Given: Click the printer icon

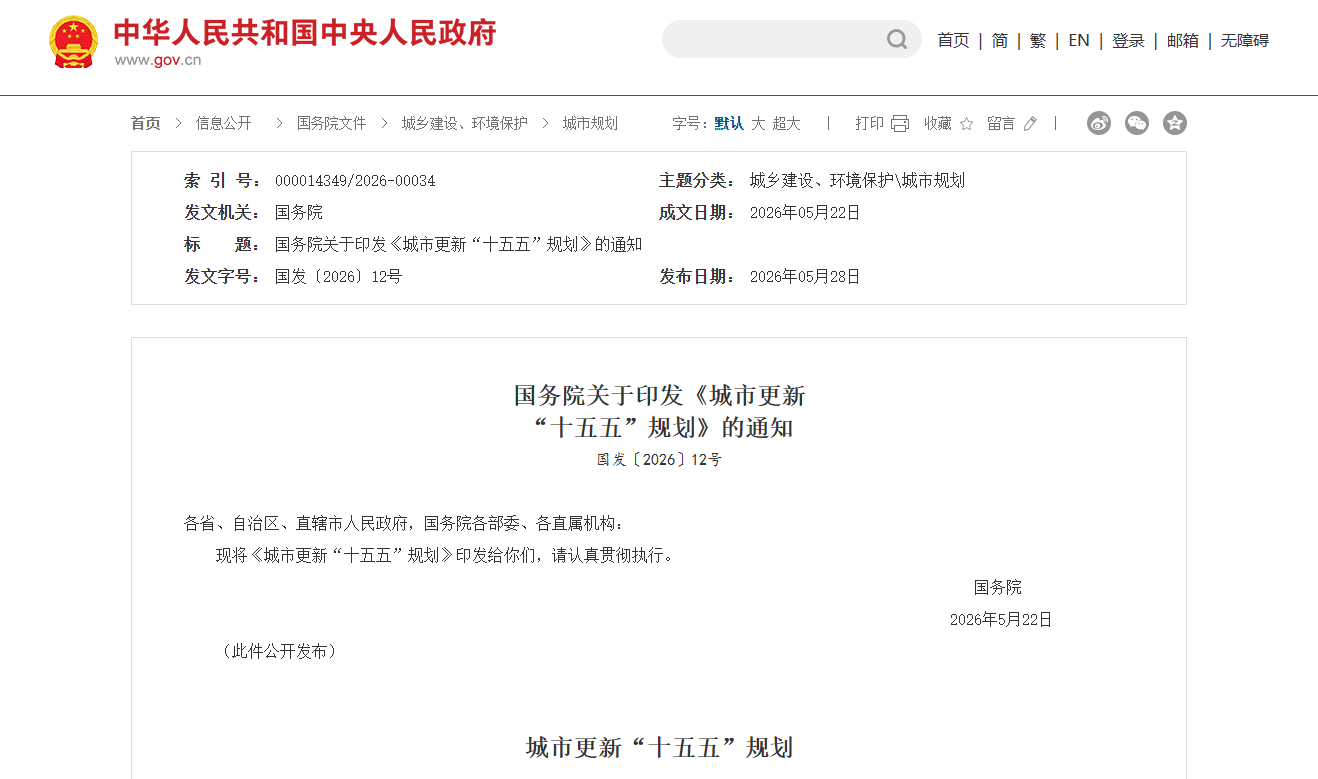Looking at the screenshot, I should pos(900,123).
